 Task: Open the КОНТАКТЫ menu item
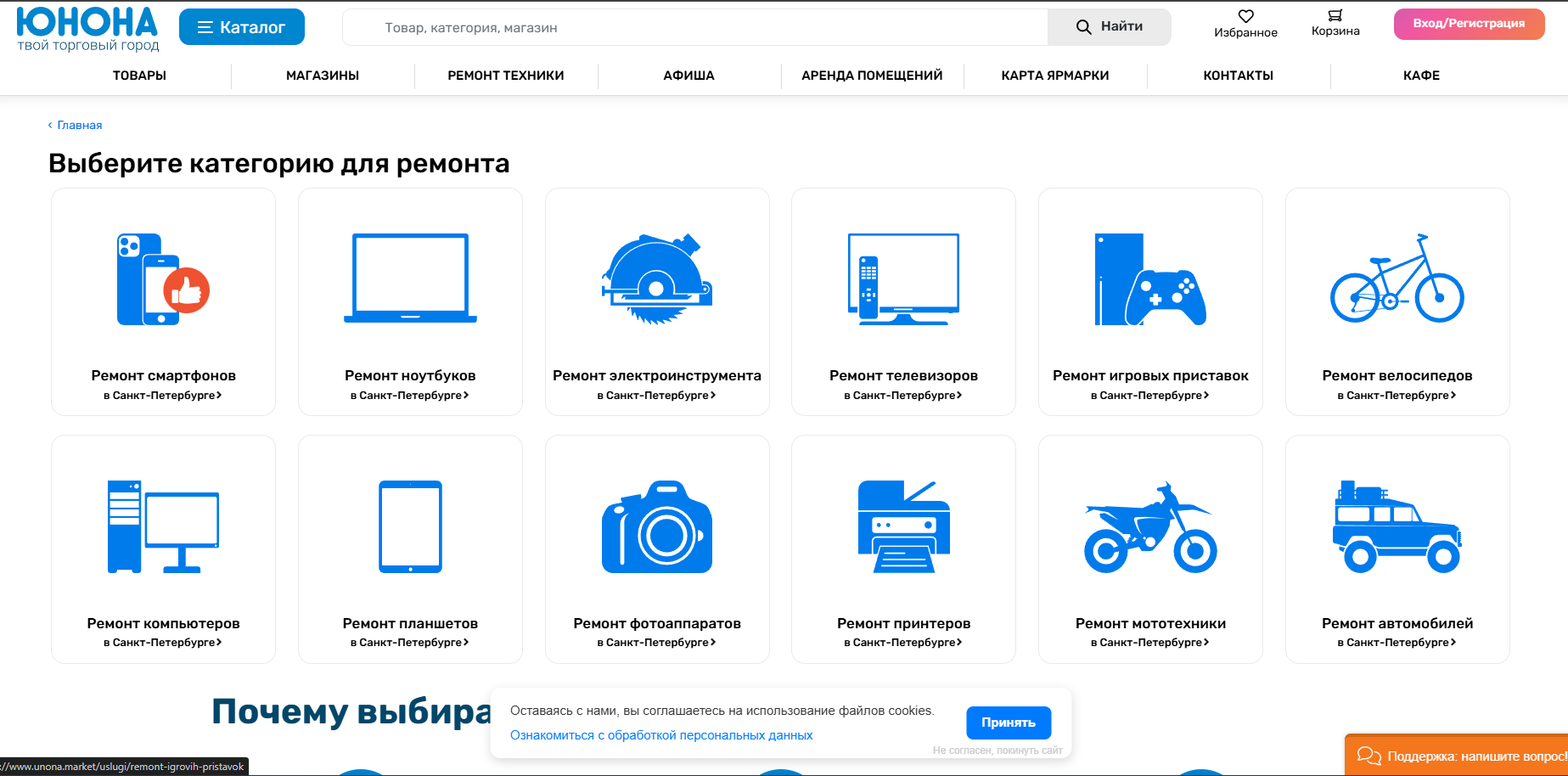[x=1237, y=75]
